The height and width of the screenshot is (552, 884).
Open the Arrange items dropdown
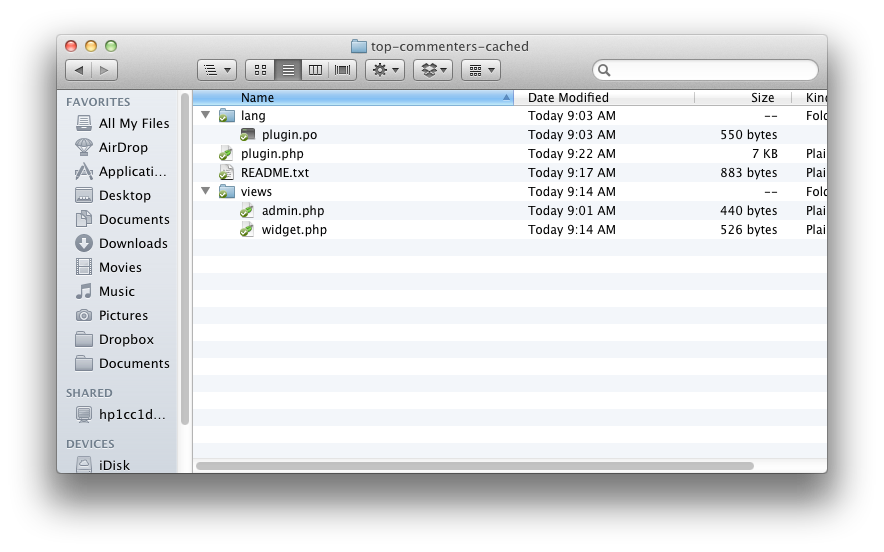coord(481,70)
